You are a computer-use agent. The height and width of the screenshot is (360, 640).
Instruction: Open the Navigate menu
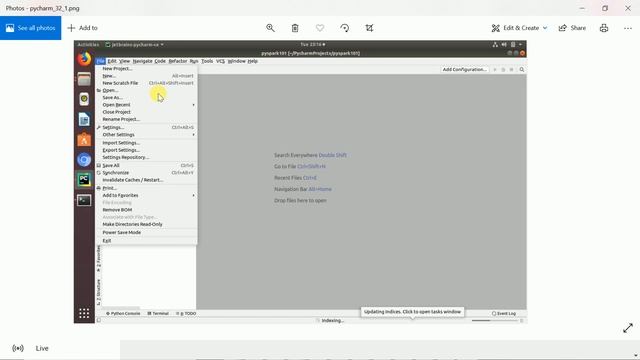click(x=142, y=61)
